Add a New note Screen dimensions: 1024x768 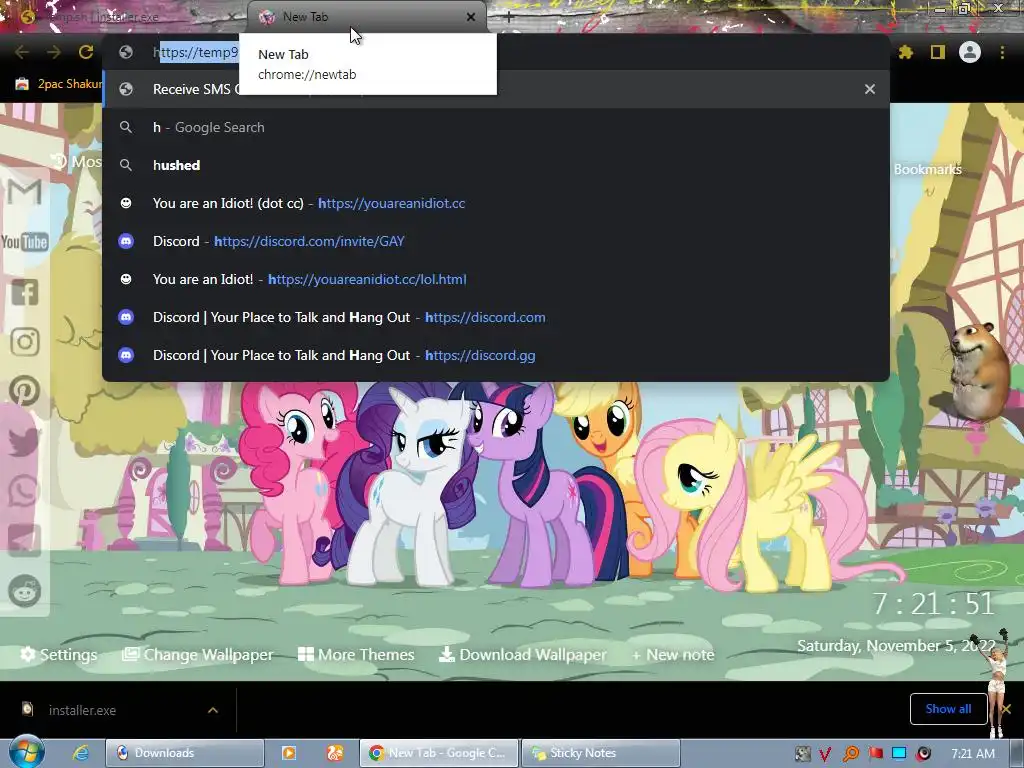click(x=673, y=654)
